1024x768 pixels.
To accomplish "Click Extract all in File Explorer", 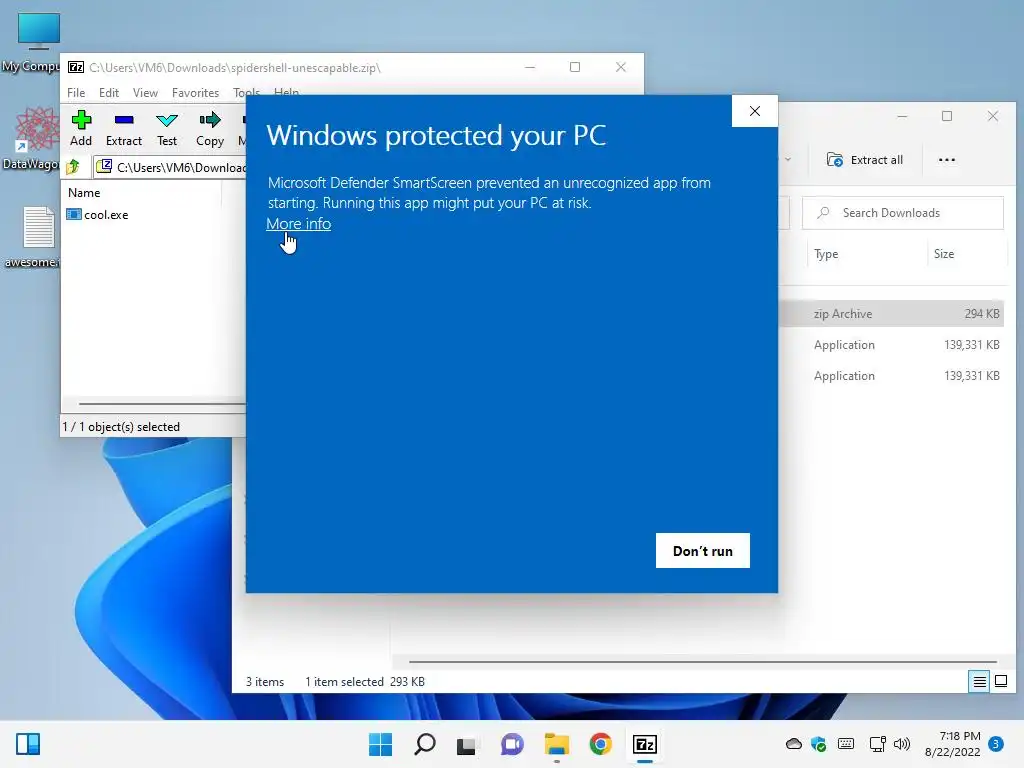I will point(864,160).
